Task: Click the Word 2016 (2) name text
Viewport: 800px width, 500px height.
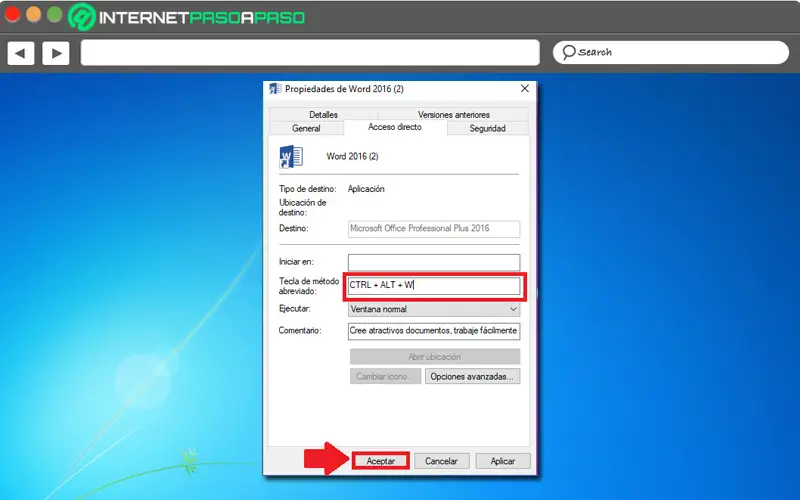Action: [353, 156]
